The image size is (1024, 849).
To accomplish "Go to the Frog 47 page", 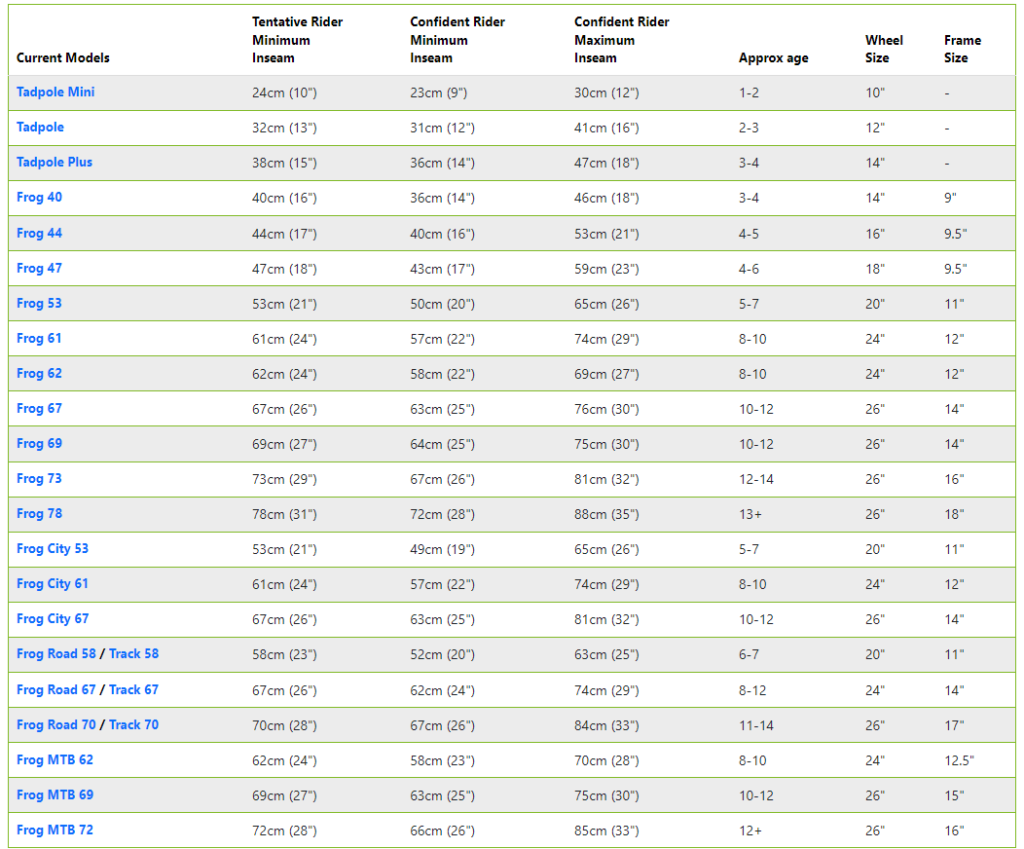I will (39, 268).
